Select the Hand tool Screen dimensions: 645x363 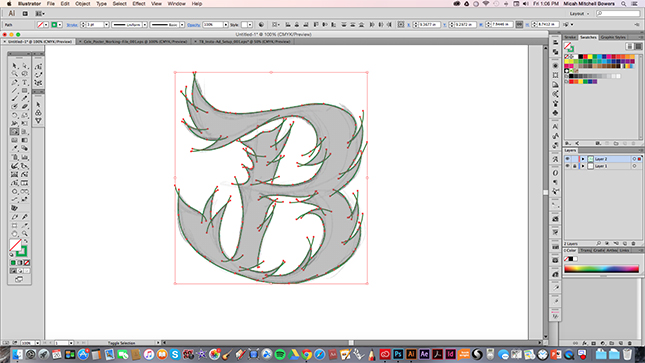[x=15, y=234]
